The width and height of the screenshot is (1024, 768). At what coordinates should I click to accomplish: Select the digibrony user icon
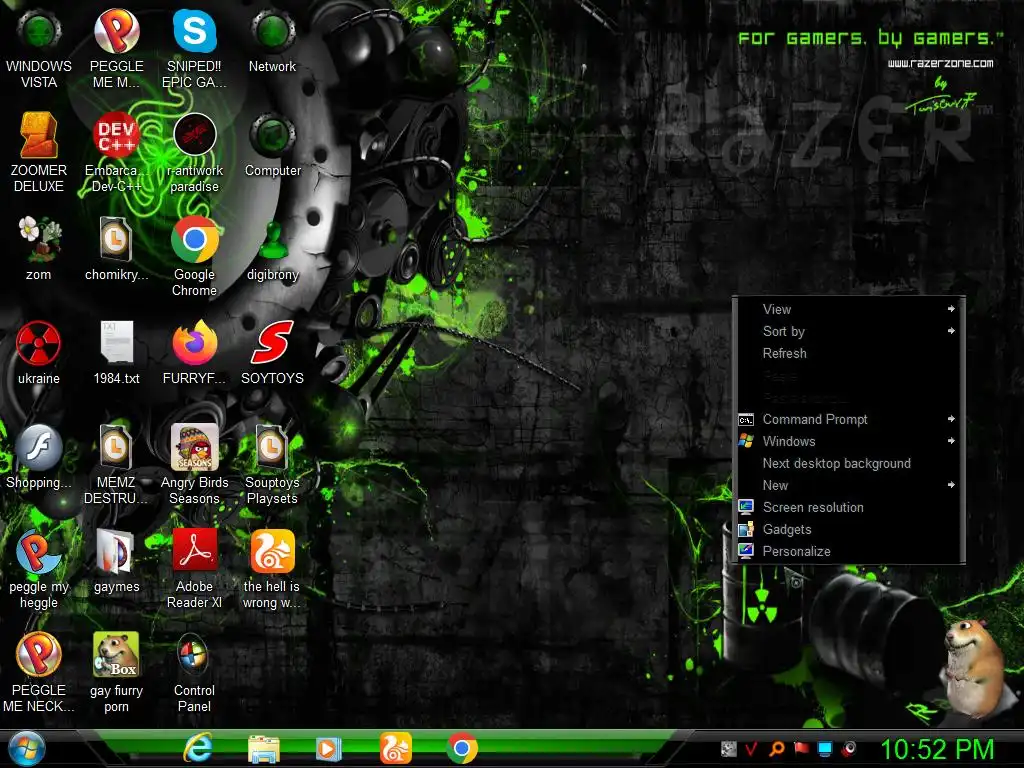click(x=272, y=249)
